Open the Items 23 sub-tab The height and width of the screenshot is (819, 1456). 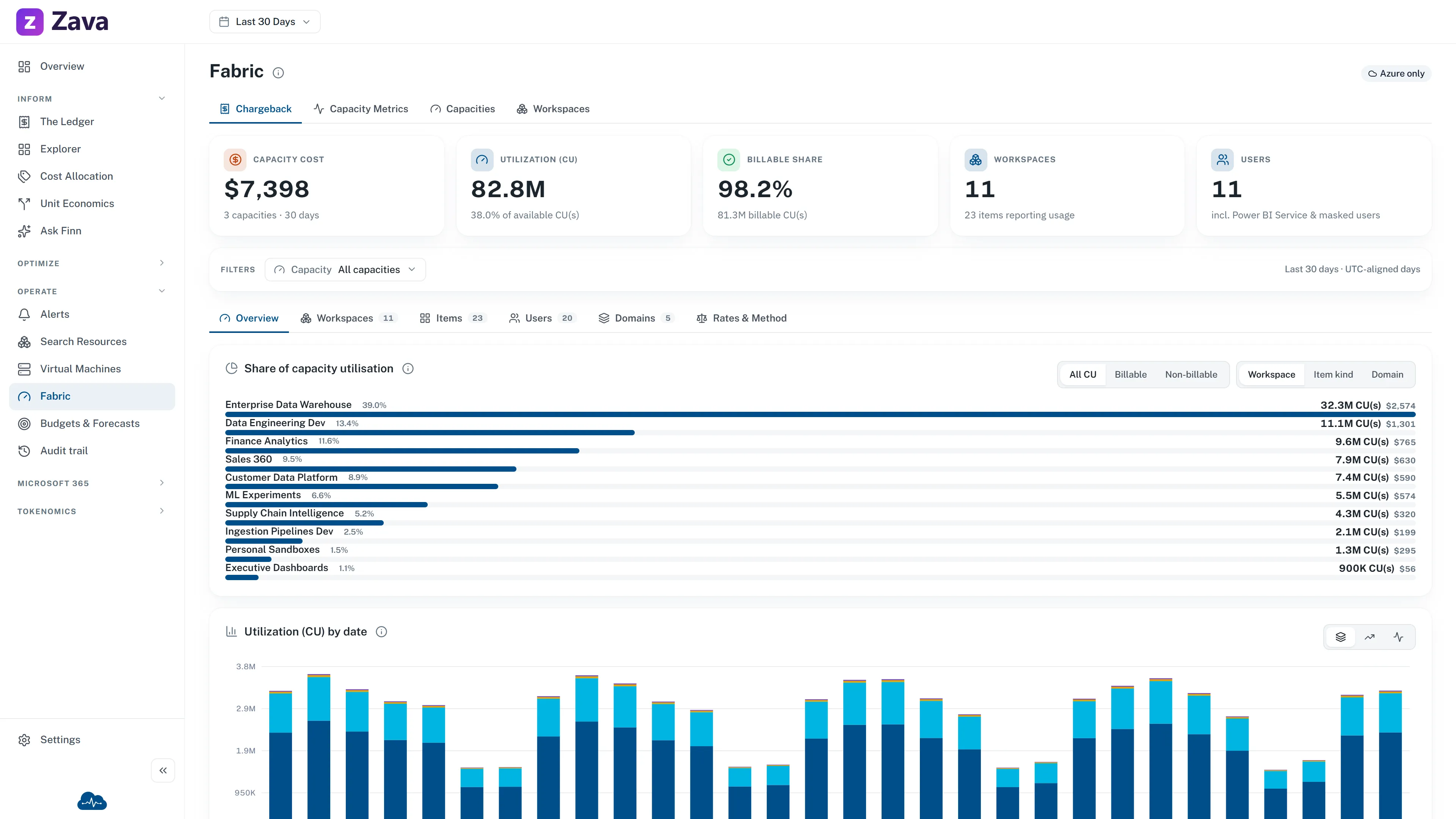(453, 318)
